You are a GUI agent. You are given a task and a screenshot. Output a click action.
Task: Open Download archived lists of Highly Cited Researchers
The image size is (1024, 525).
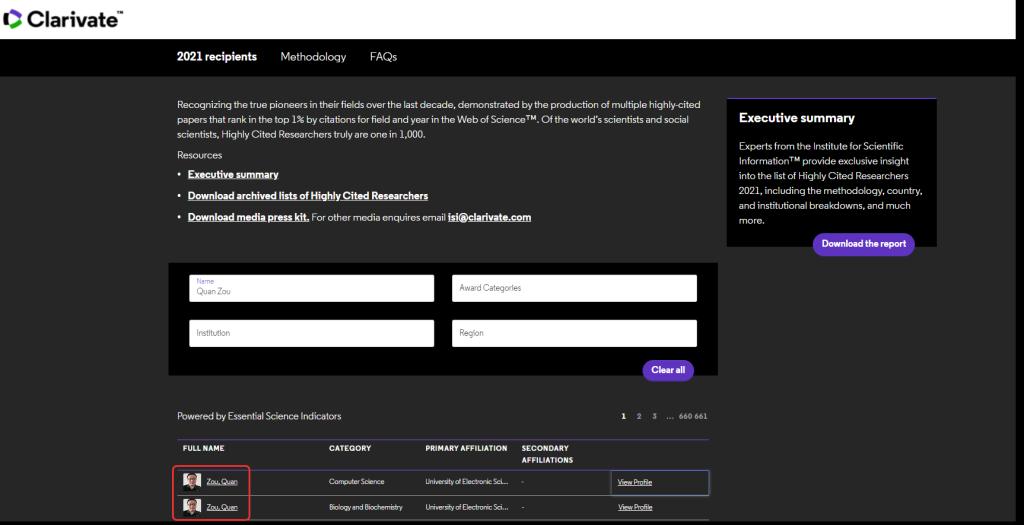click(x=308, y=196)
